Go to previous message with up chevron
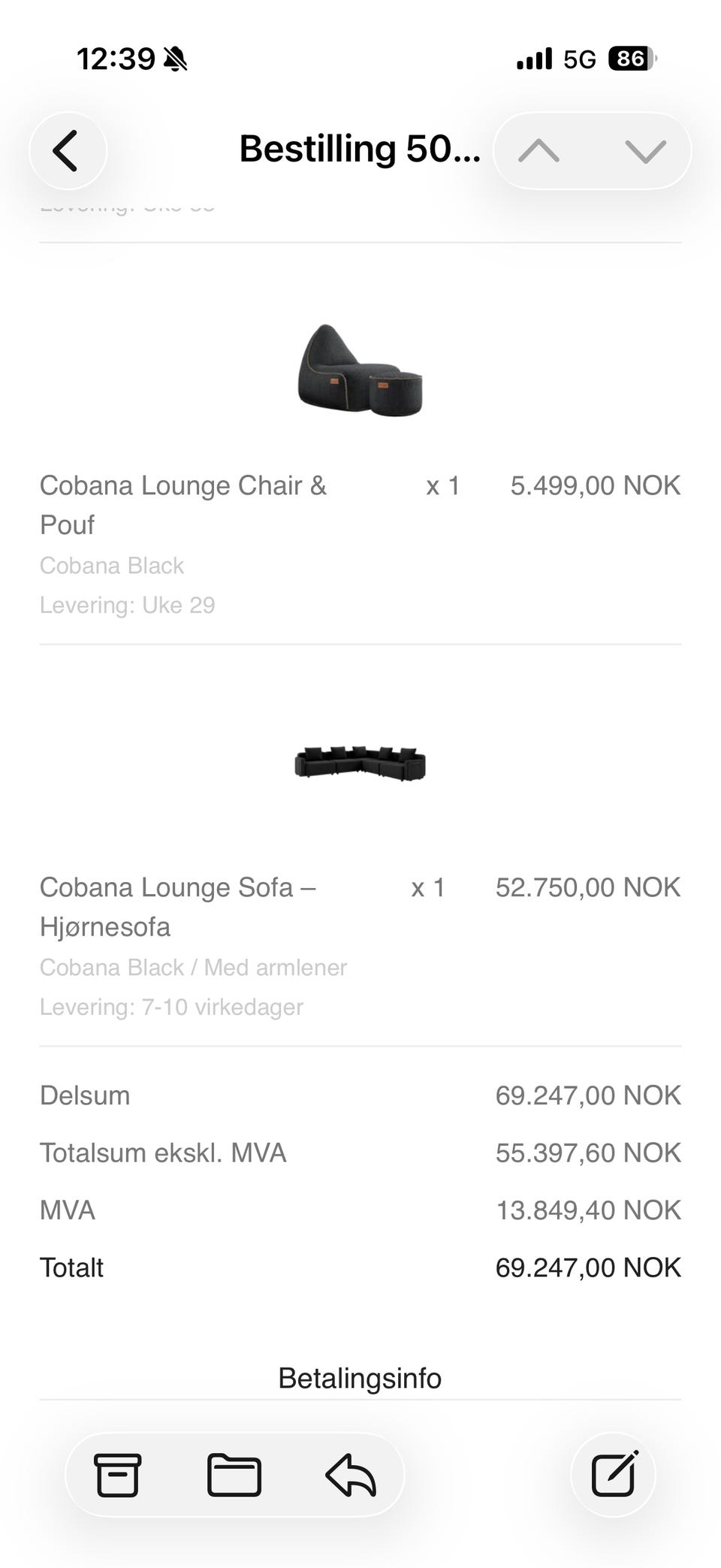721x1568 pixels. (538, 151)
